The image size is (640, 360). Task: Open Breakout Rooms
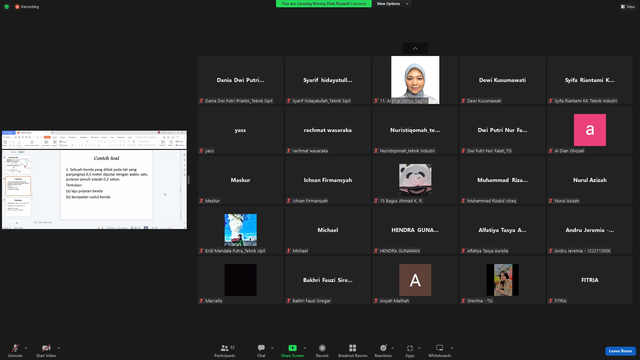point(353,350)
